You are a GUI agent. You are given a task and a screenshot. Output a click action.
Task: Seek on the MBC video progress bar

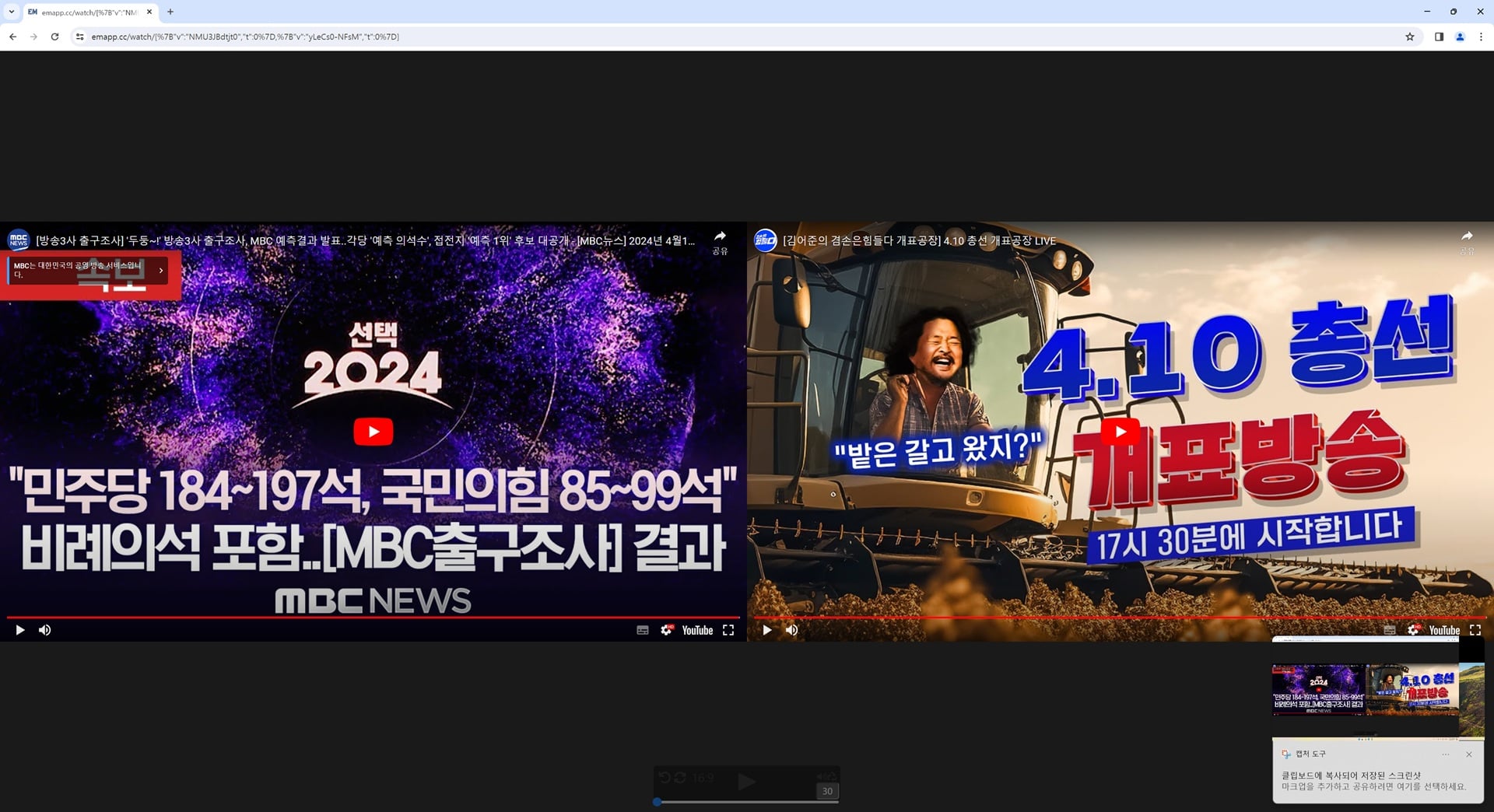(373, 618)
